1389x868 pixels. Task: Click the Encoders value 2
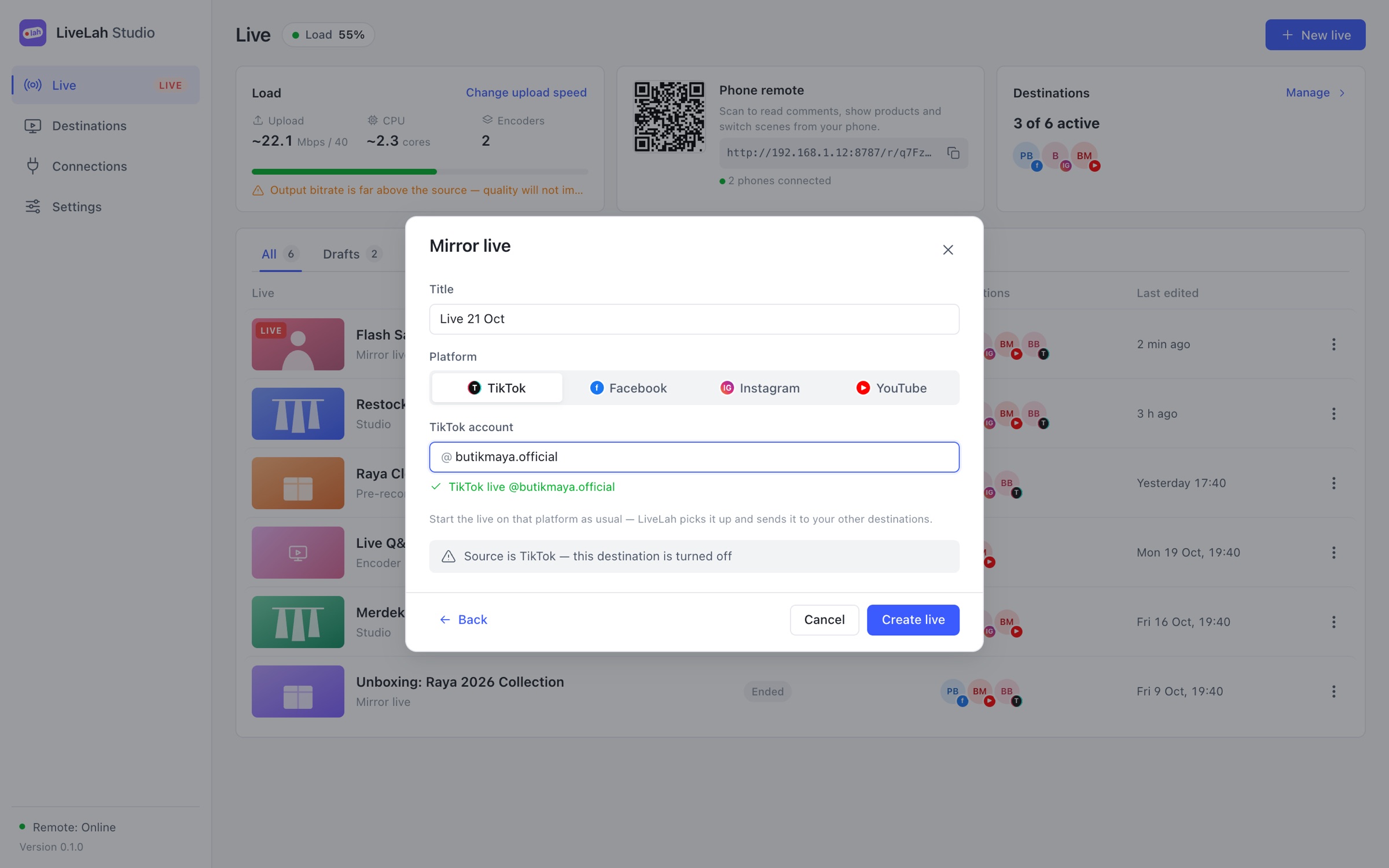coord(486,141)
